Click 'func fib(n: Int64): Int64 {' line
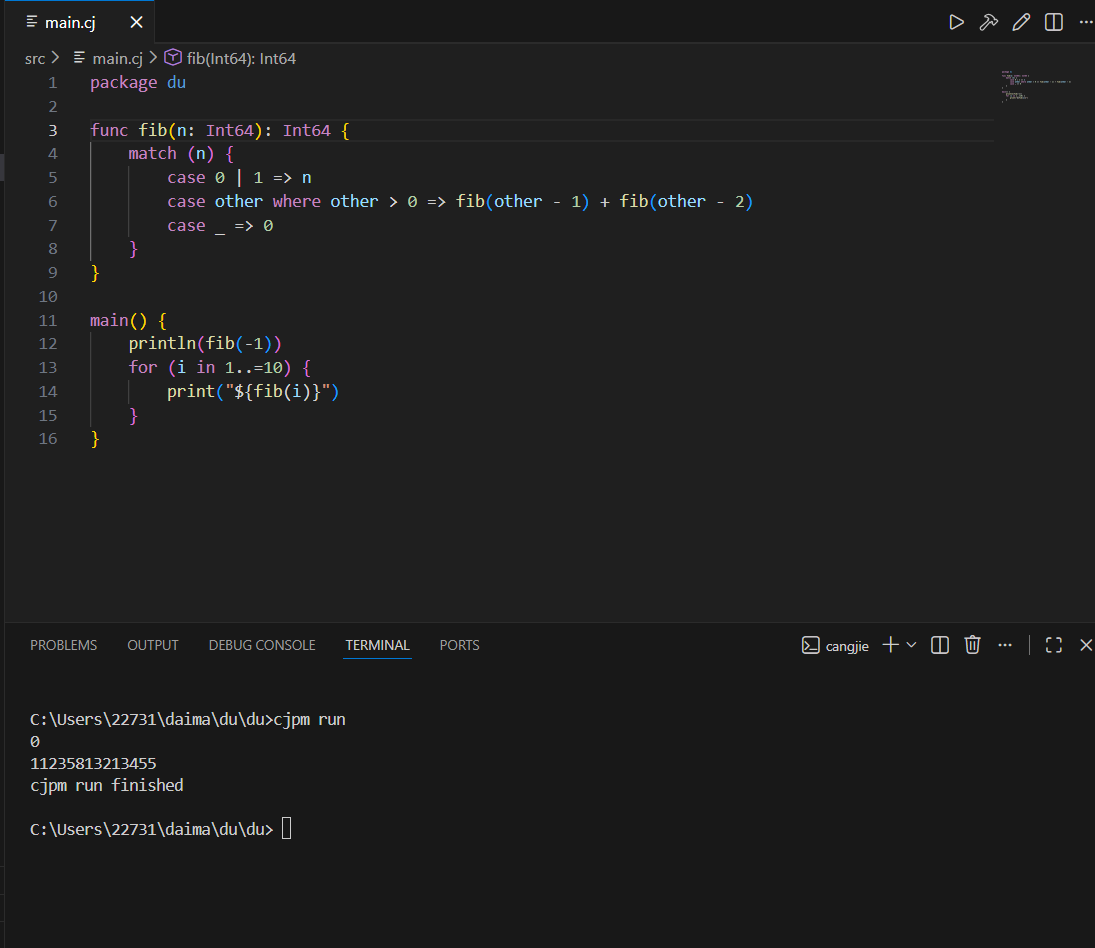 [219, 131]
